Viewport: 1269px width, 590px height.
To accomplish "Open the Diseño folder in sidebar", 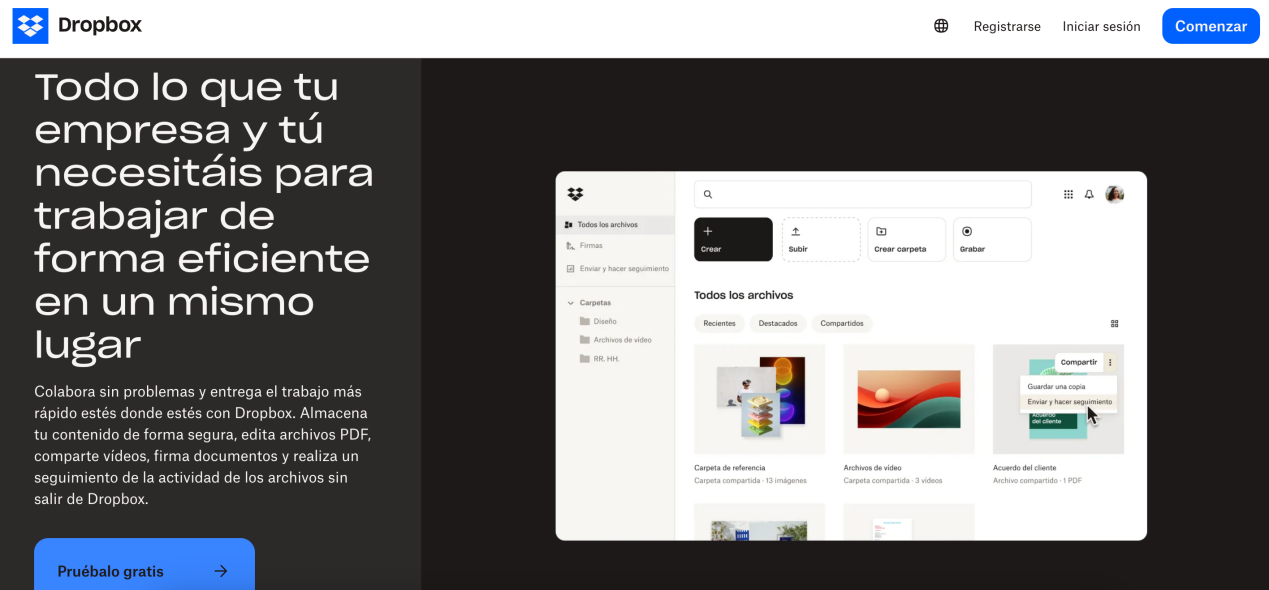I will click(x=598, y=321).
